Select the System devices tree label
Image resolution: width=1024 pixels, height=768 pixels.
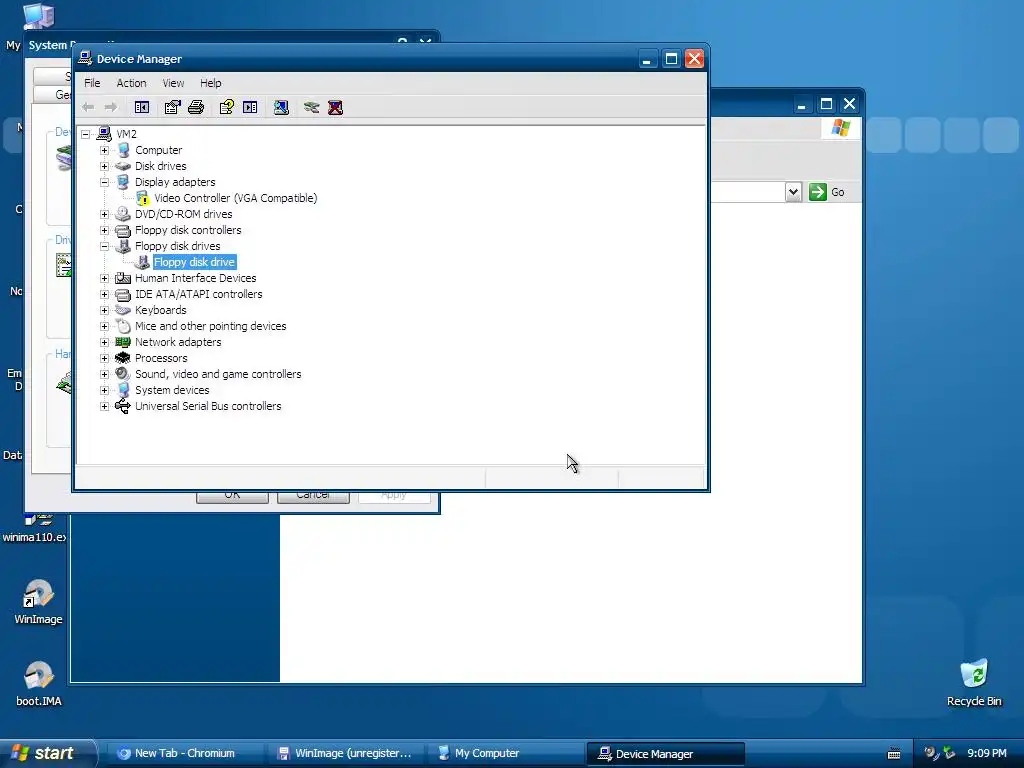[172, 390]
